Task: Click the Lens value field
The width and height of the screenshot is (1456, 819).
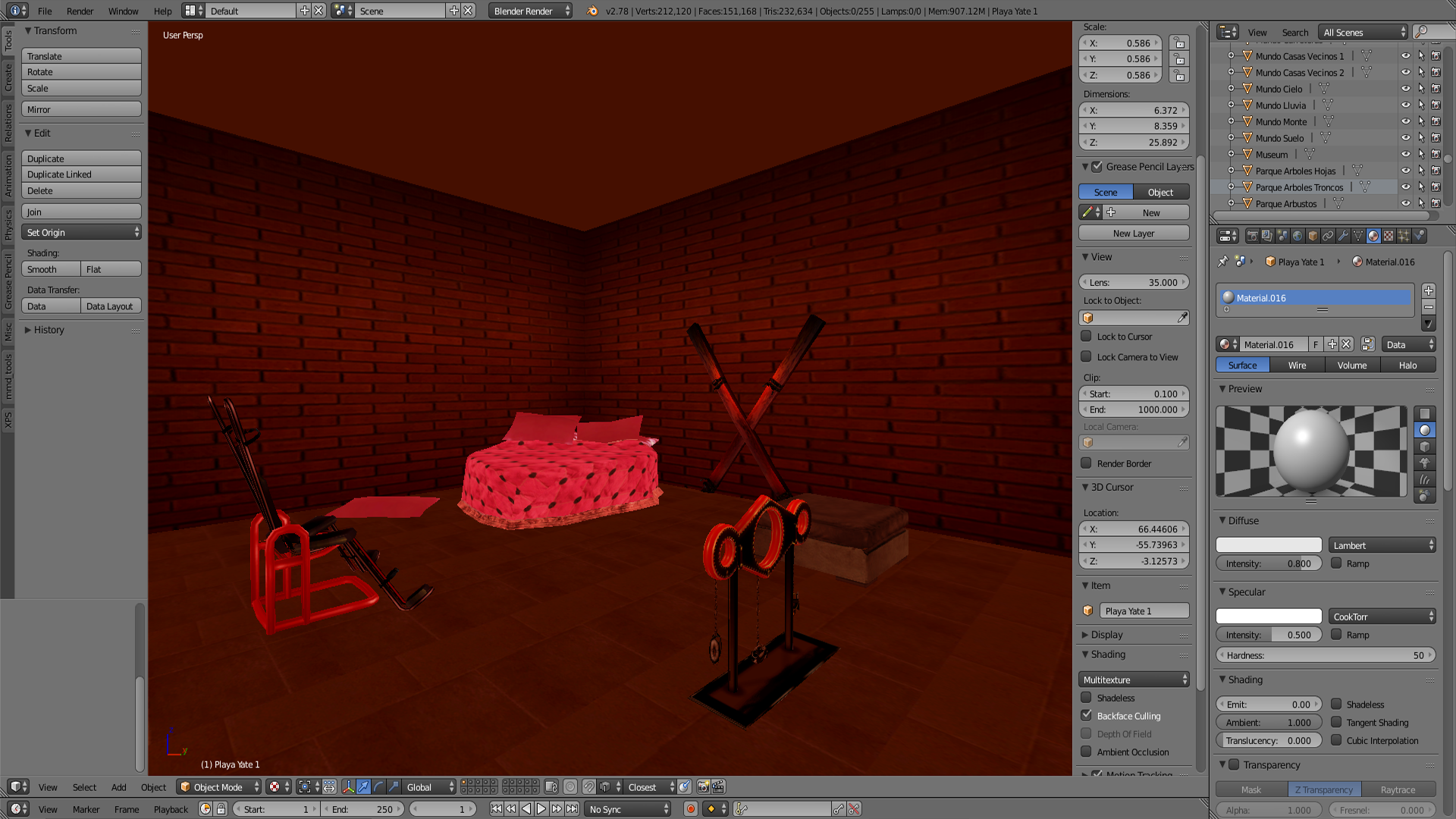Action: point(1134,282)
